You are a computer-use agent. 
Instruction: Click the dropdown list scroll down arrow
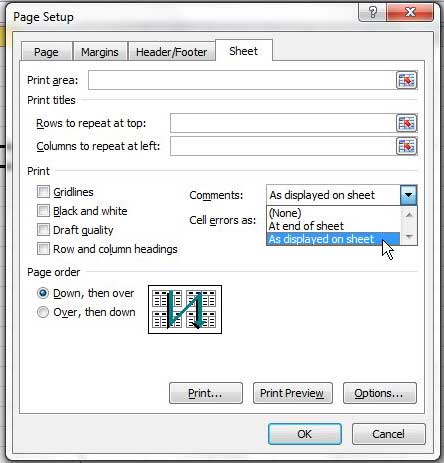click(x=409, y=237)
